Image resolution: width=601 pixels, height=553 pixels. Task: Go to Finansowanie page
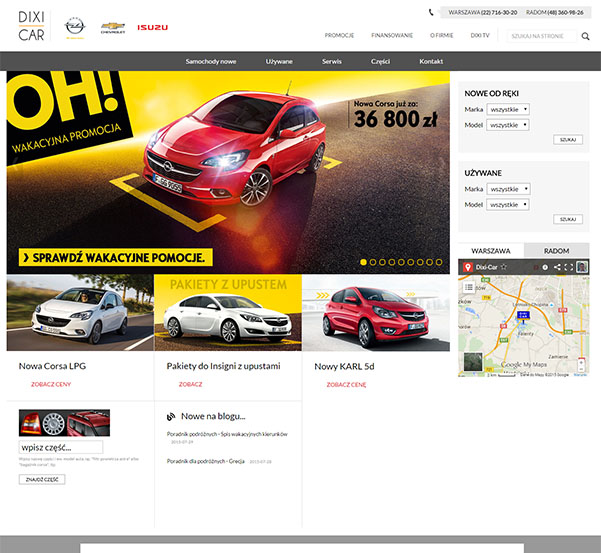[x=392, y=35]
